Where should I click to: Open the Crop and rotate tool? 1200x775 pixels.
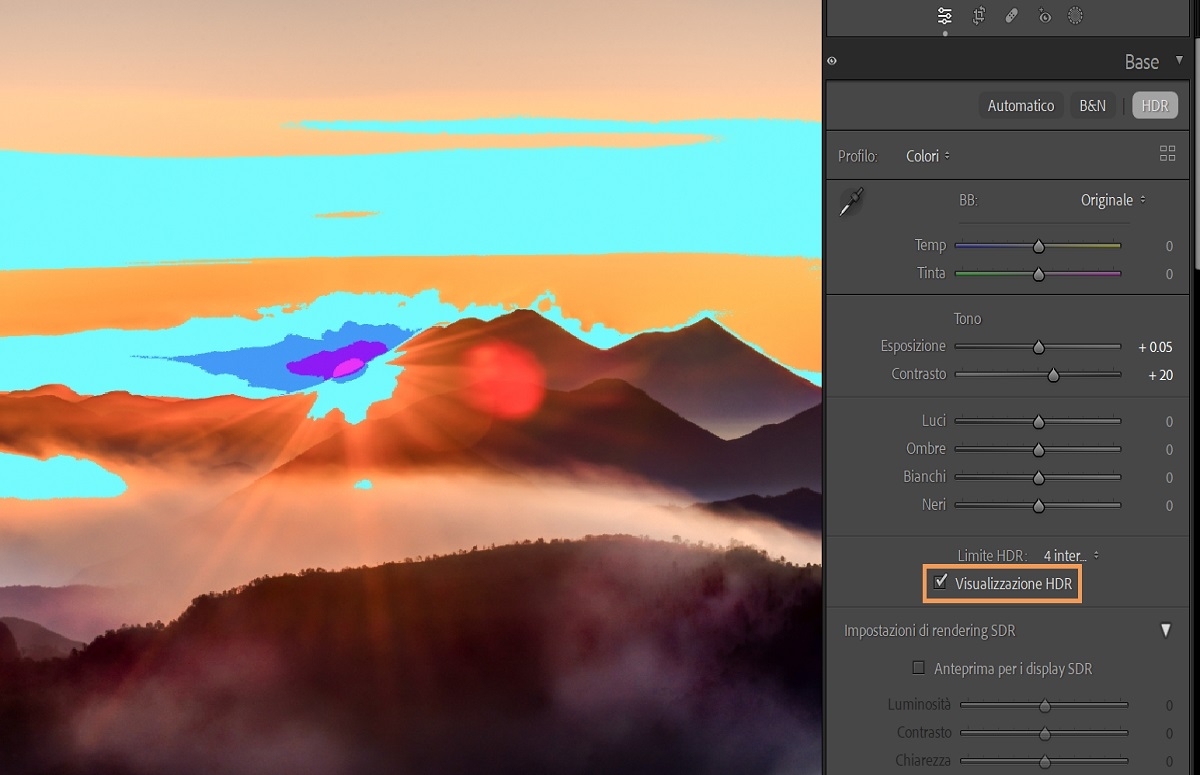tap(978, 16)
